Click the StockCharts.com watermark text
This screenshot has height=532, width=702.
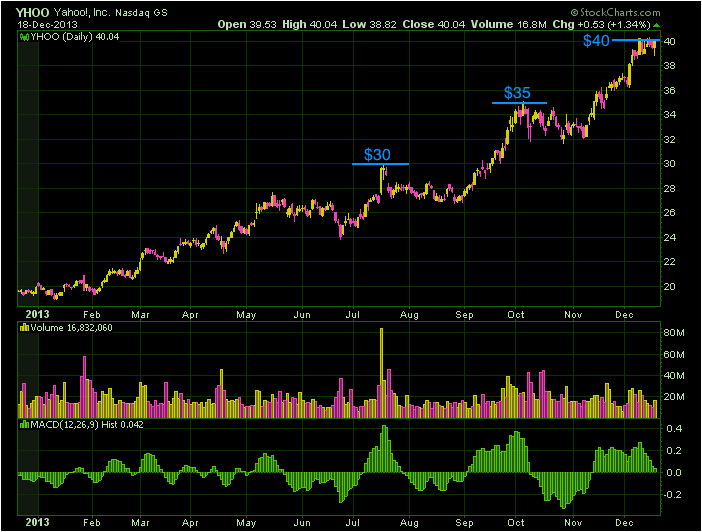point(616,13)
